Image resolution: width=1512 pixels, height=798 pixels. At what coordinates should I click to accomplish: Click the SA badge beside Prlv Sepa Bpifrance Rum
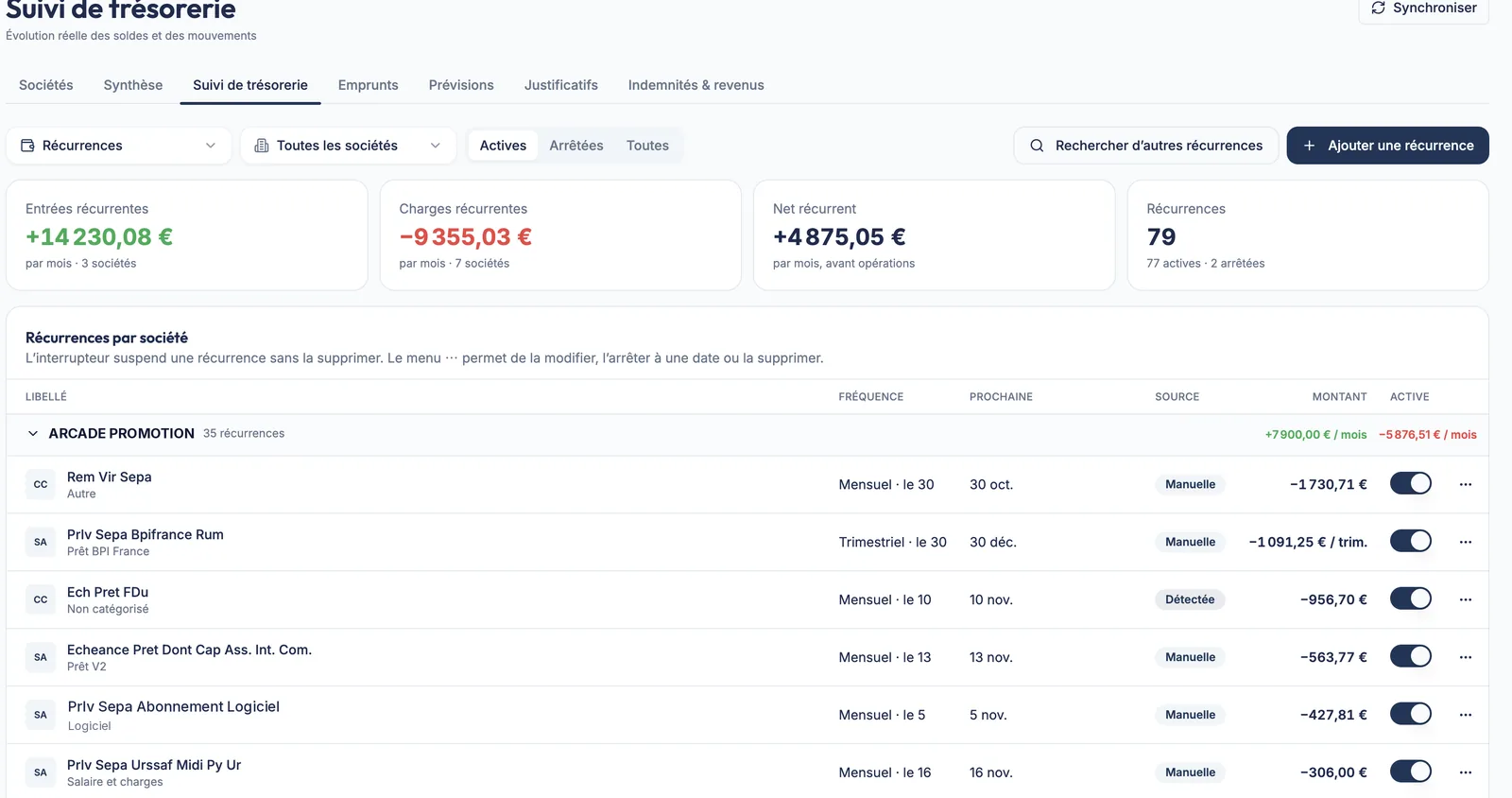click(41, 542)
